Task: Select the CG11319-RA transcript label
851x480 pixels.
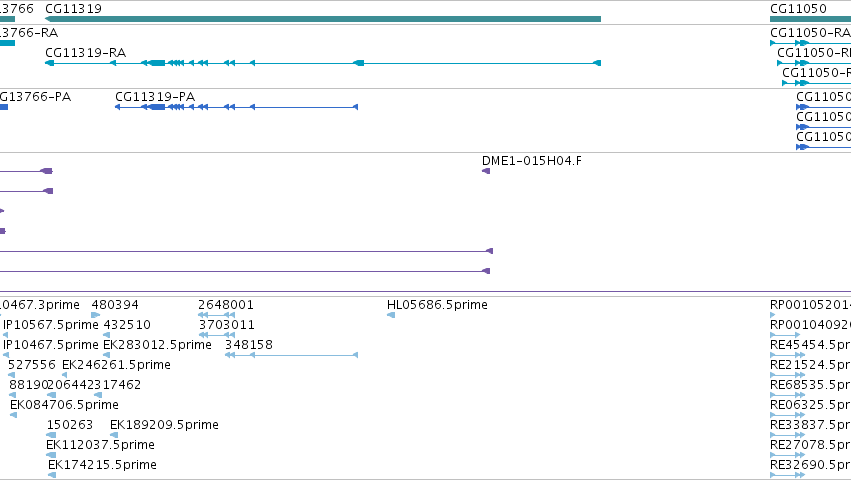Action: coord(86,53)
